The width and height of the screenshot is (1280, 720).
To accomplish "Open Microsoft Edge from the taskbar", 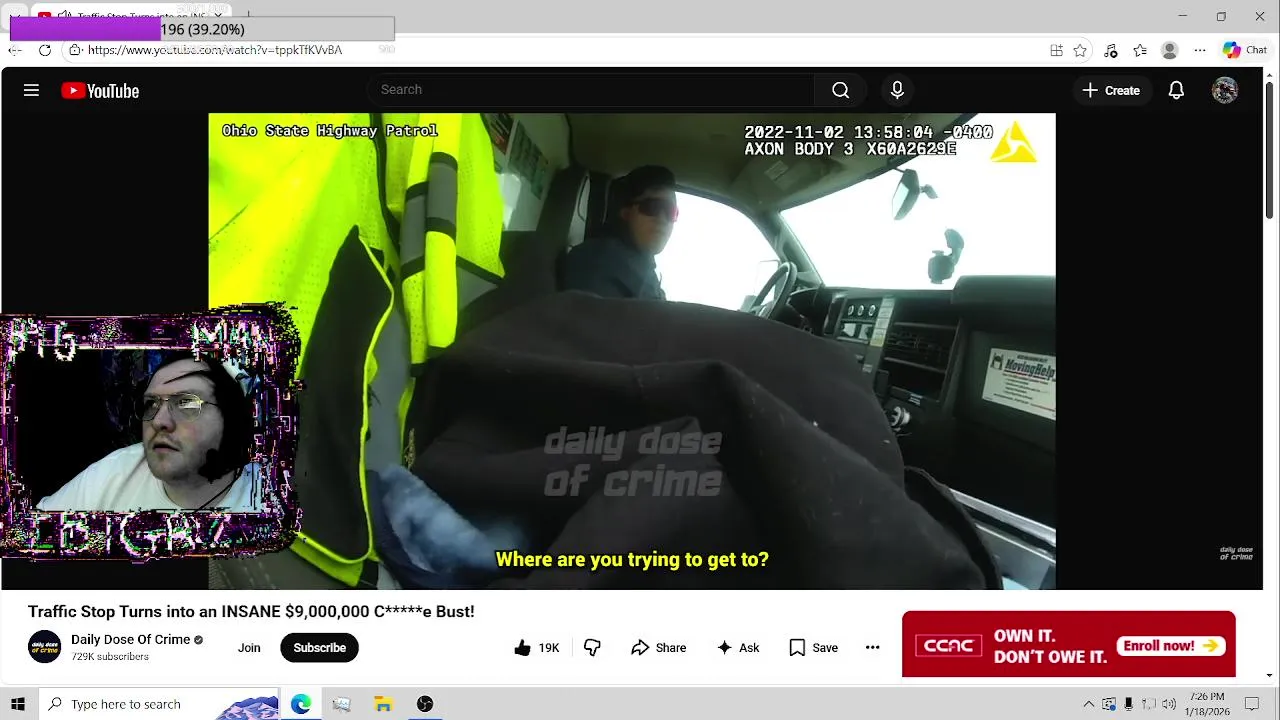I will click(300, 704).
